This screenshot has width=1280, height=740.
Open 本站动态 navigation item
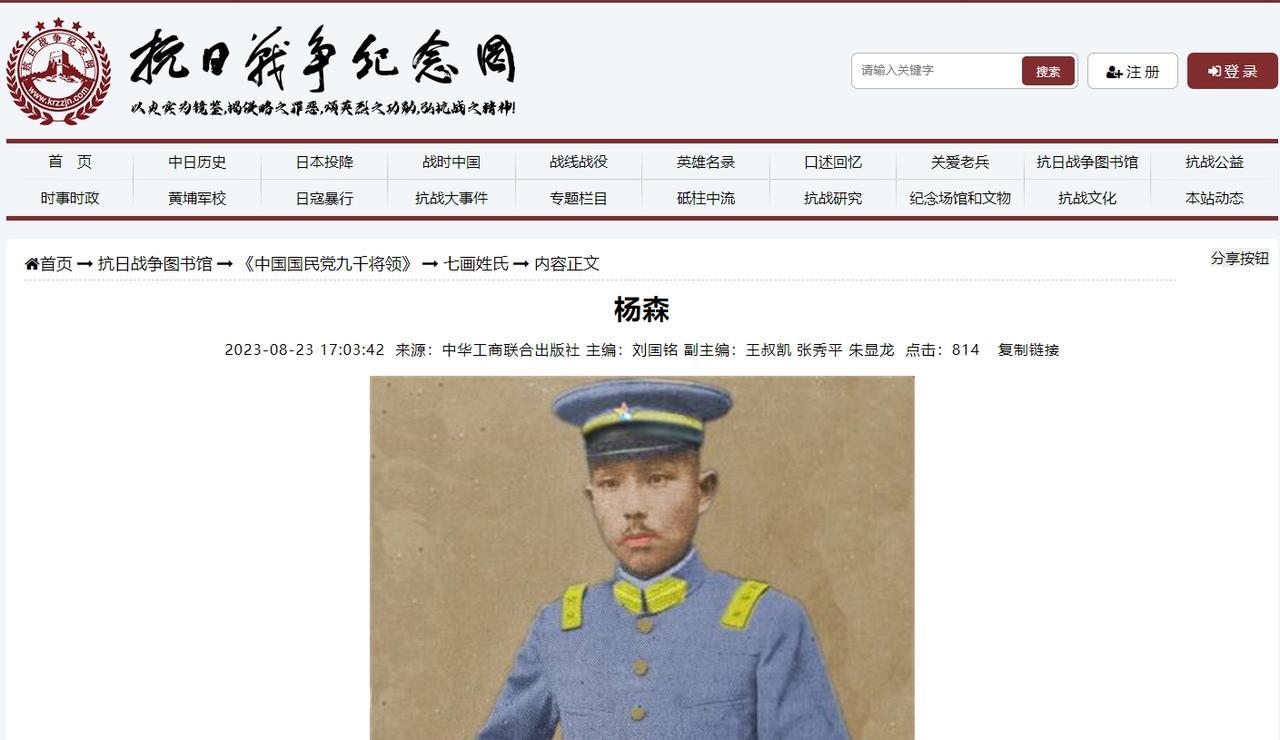coord(1214,198)
